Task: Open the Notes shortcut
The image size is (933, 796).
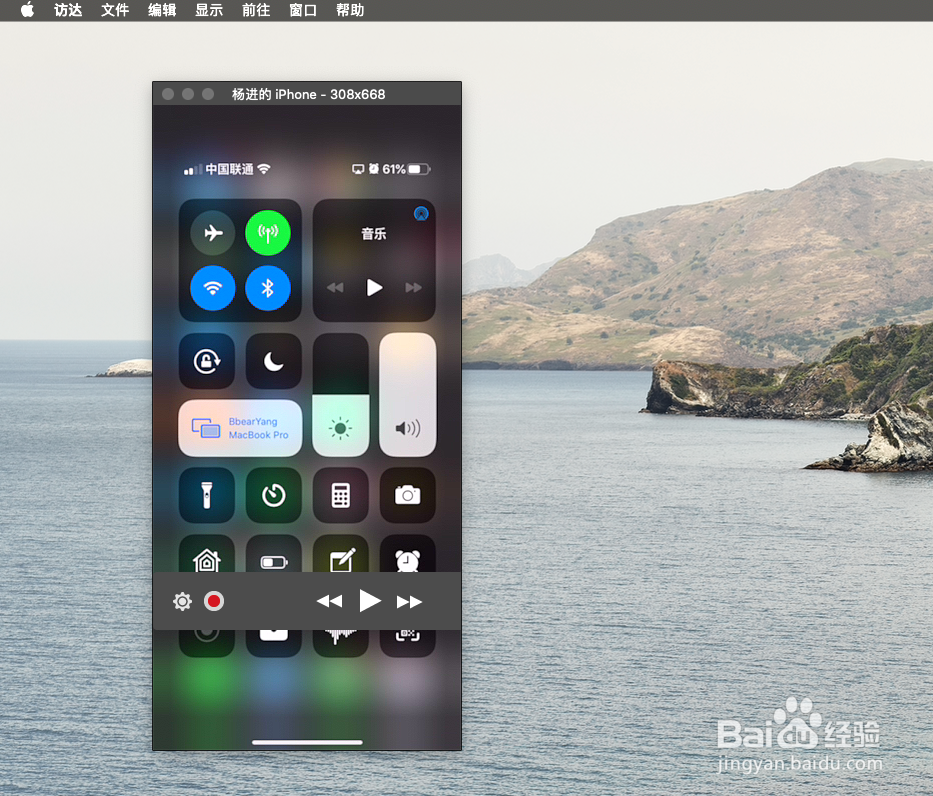Action: point(341,554)
